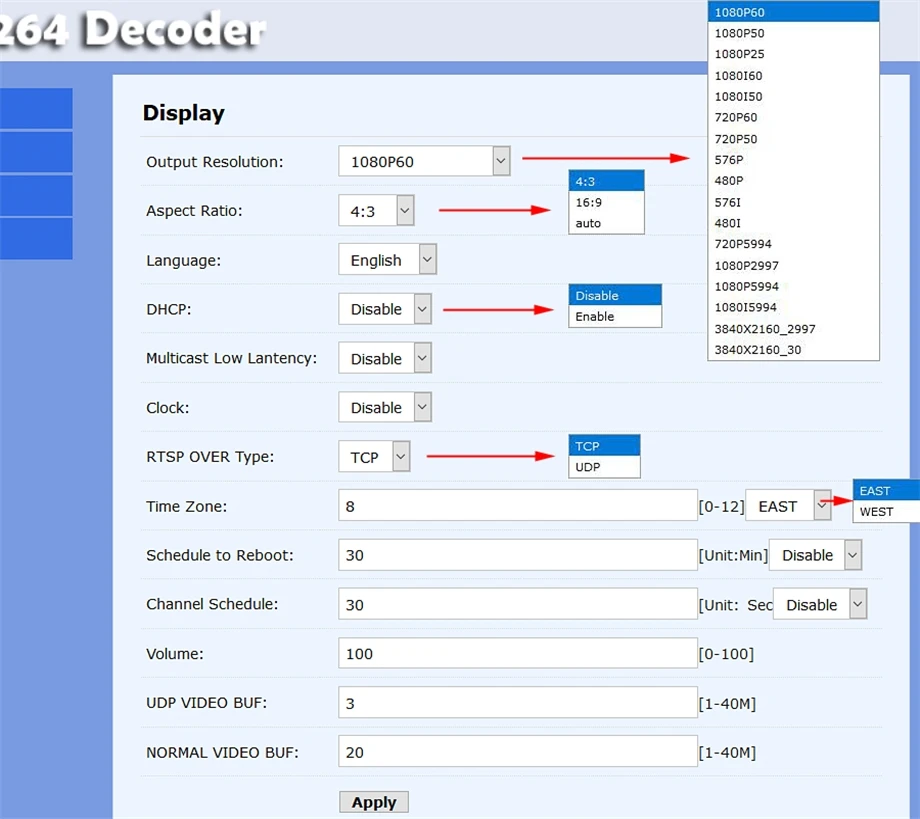Open the Output Resolution dropdown
Image resolution: width=920 pixels, height=819 pixels.
coord(425,161)
